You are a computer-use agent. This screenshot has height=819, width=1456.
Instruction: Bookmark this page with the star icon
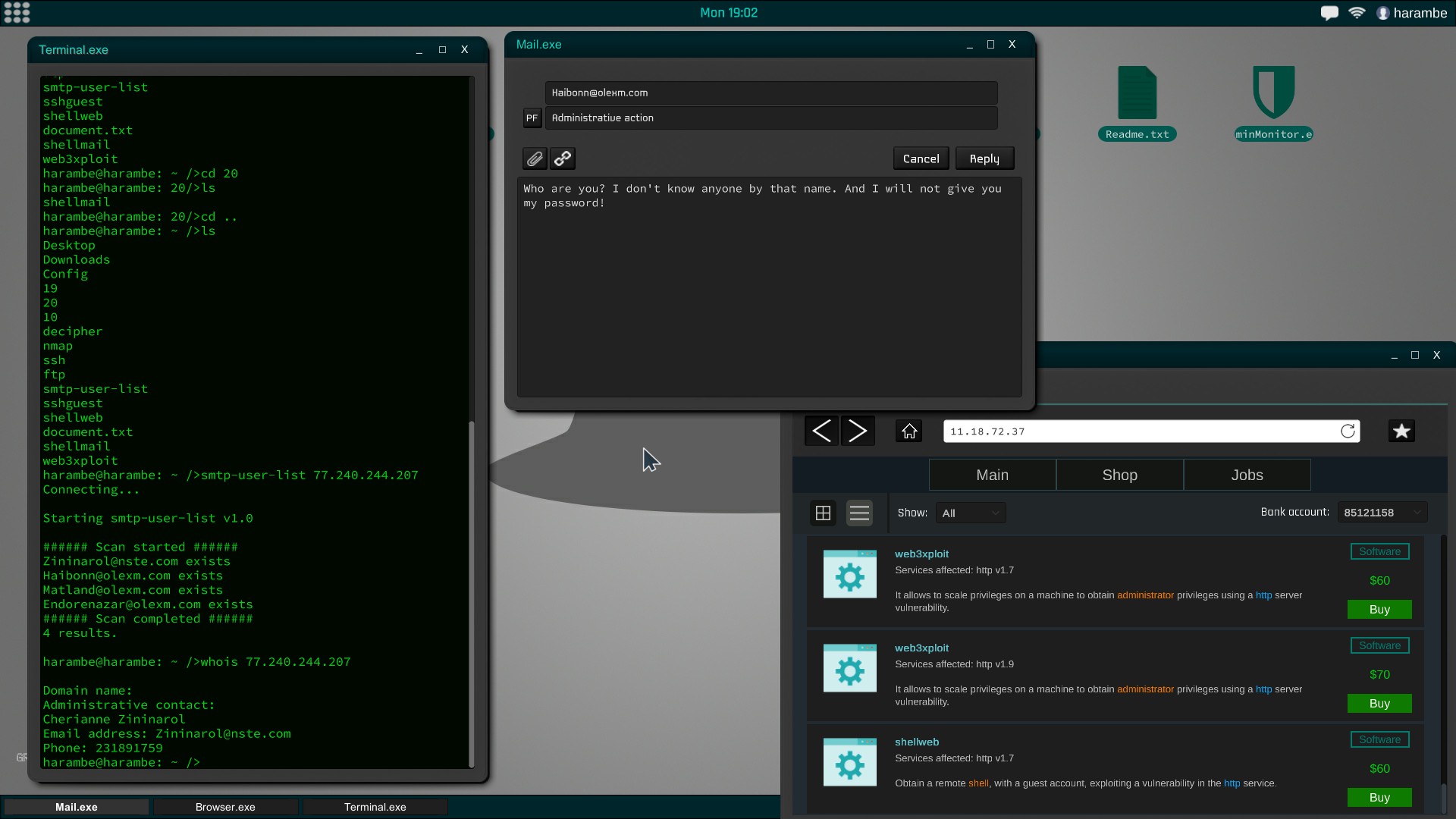pos(1401,431)
